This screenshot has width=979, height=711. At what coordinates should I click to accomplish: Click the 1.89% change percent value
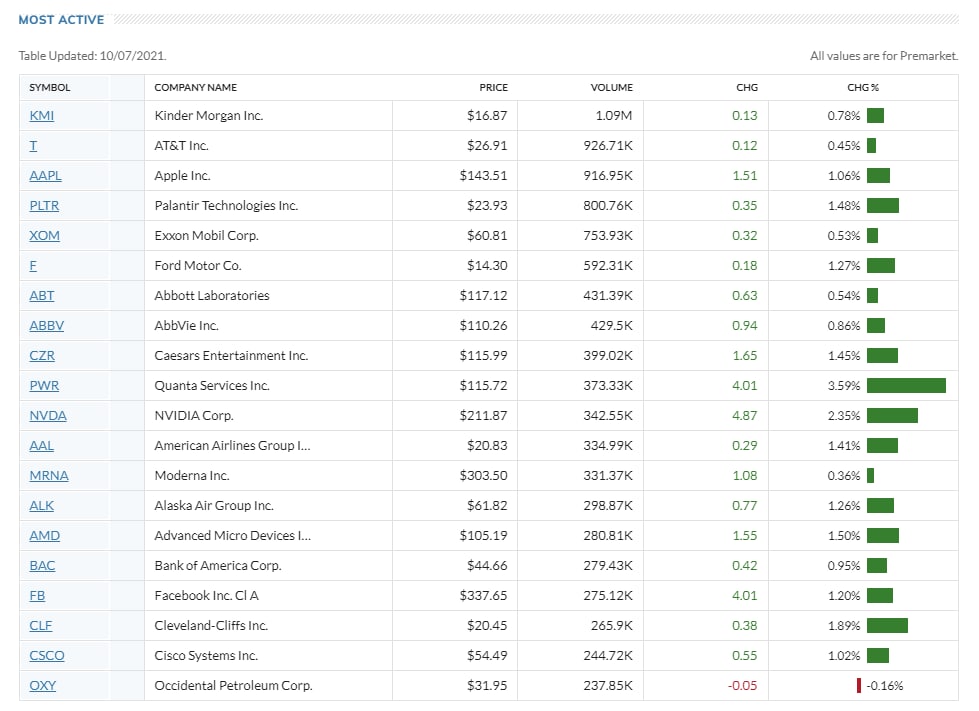844,625
